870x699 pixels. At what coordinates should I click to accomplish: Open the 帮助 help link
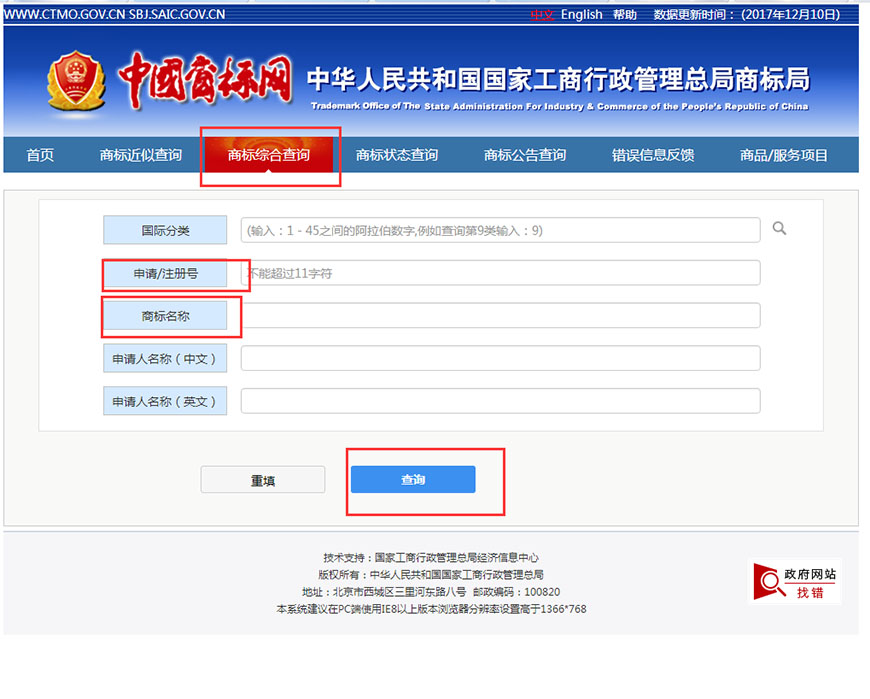tap(625, 15)
